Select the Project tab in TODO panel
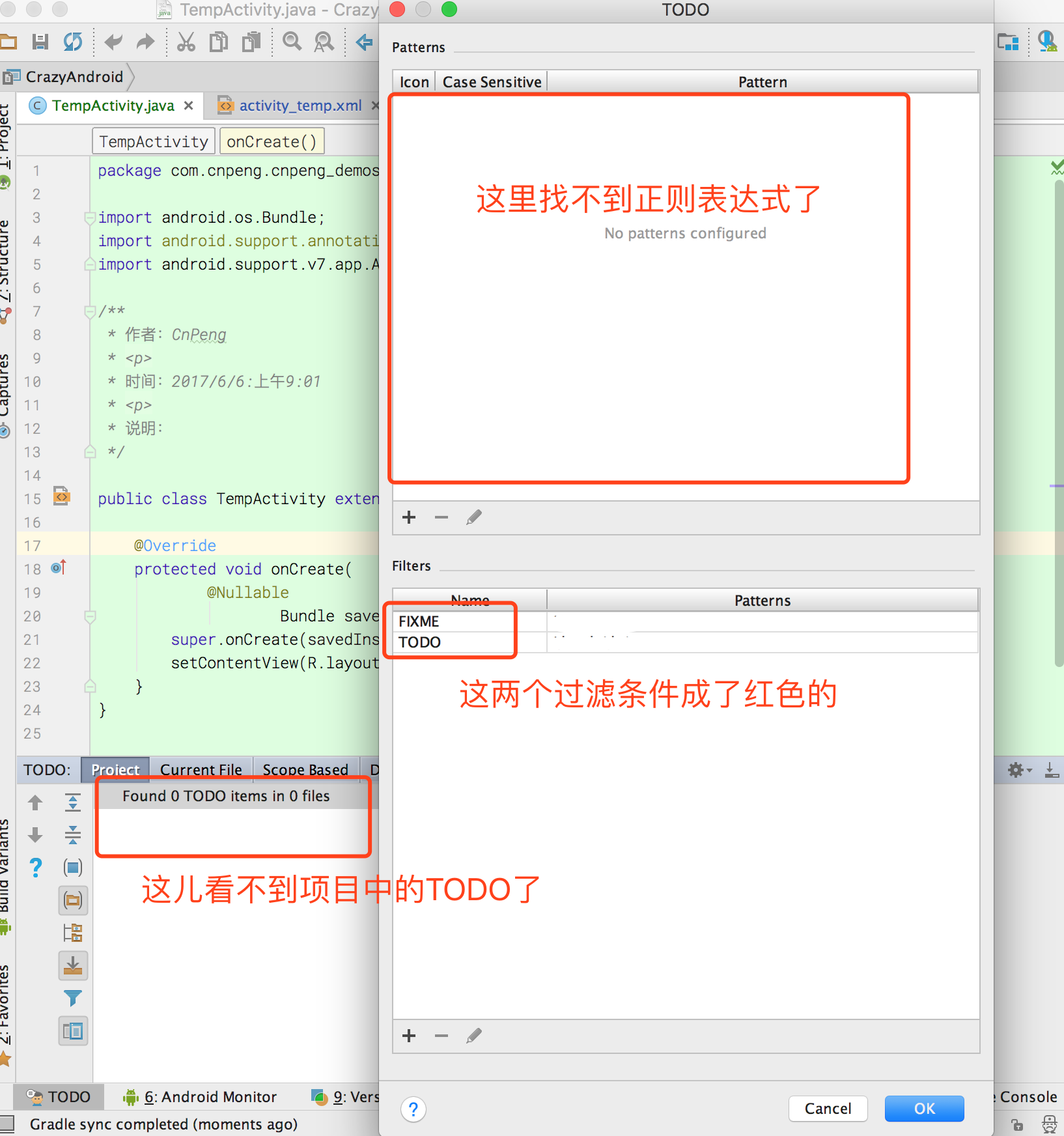Viewport: 1064px width, 1136px height. coord(115,770)
